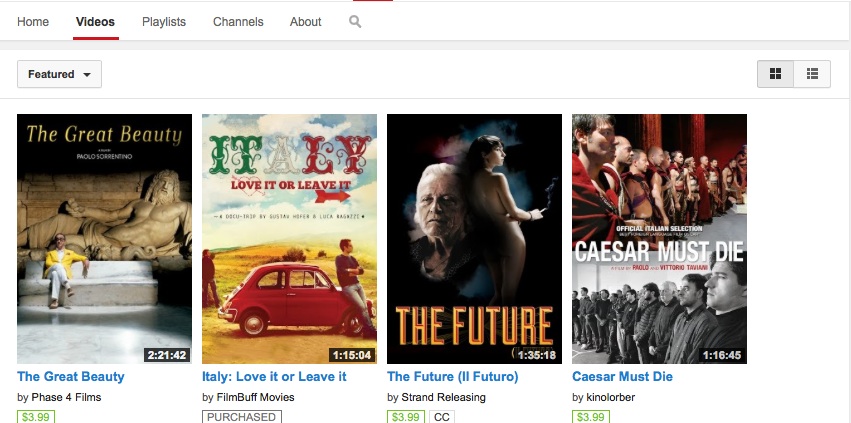851x423 pixels.
Task: Open The Future movie poster thumbnail
Action: point(474,238)
